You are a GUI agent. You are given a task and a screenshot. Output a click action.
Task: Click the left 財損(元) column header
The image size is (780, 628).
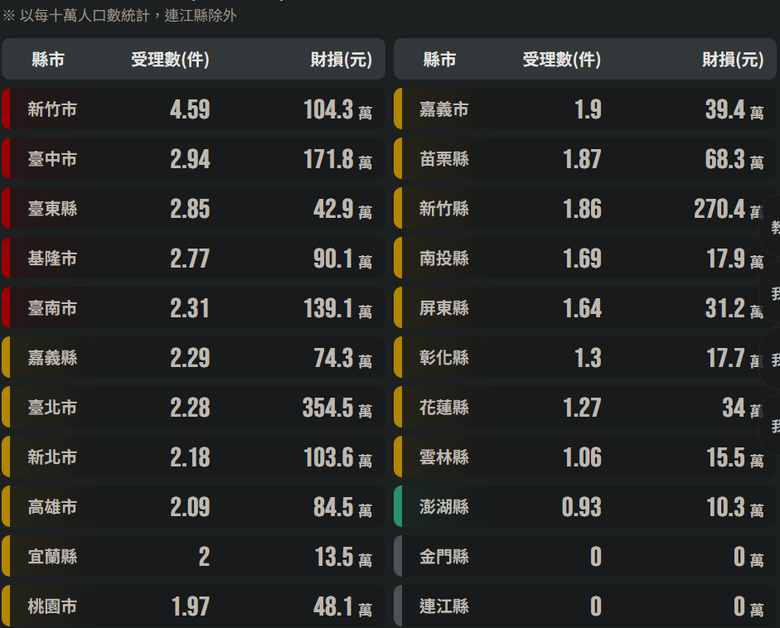[341, 60]
